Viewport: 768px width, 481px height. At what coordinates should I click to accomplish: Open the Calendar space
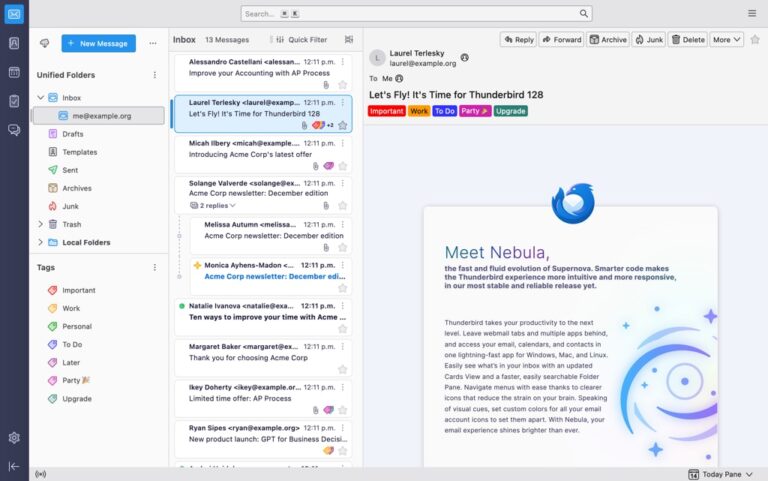click(14, 72)
